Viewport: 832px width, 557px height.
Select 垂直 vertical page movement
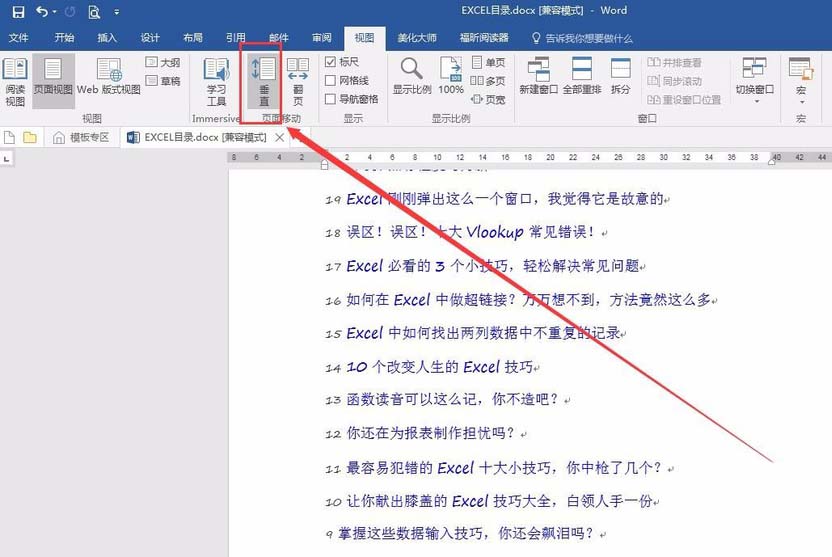(264, 82)
